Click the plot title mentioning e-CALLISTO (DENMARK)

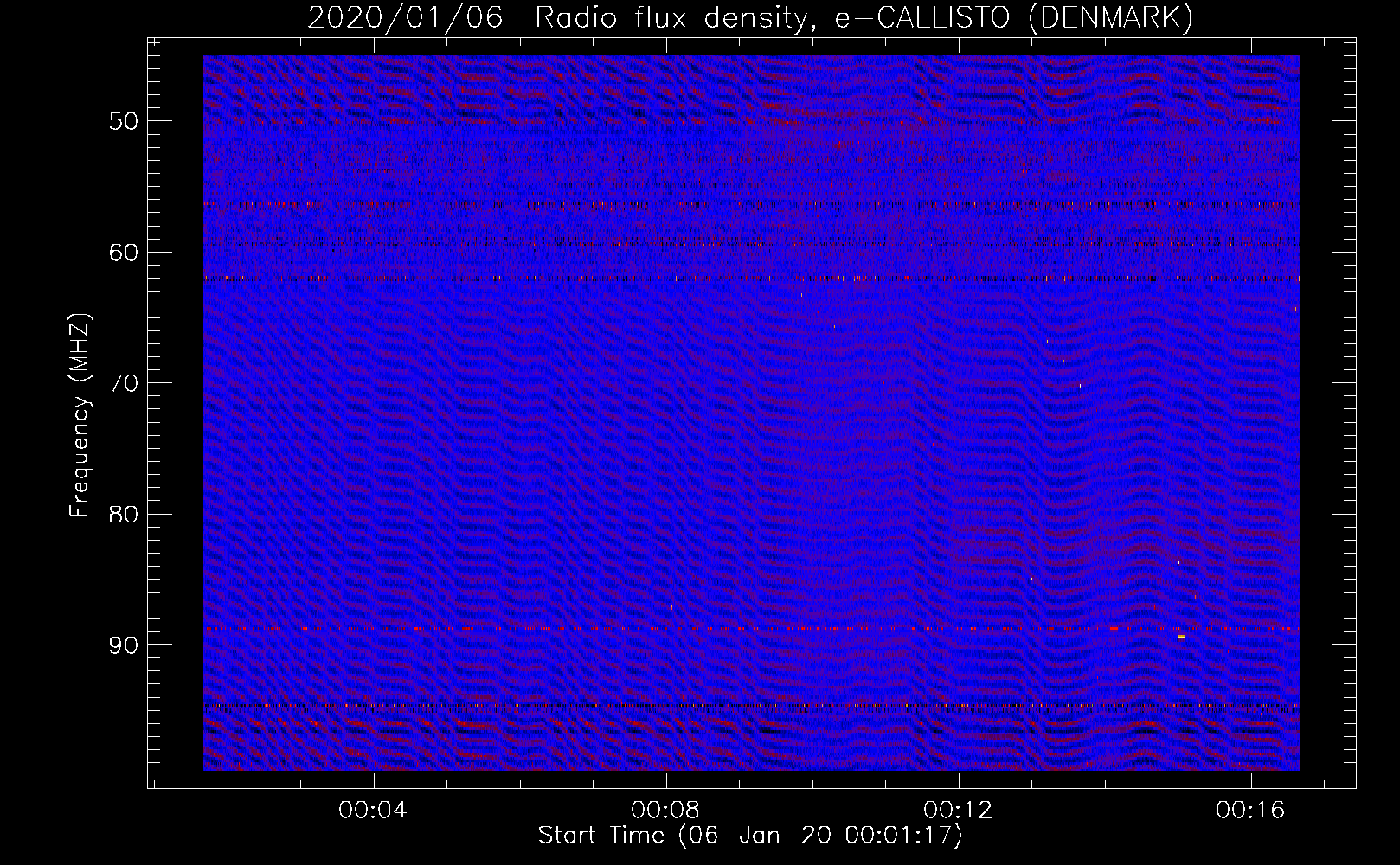click(750, 17)
